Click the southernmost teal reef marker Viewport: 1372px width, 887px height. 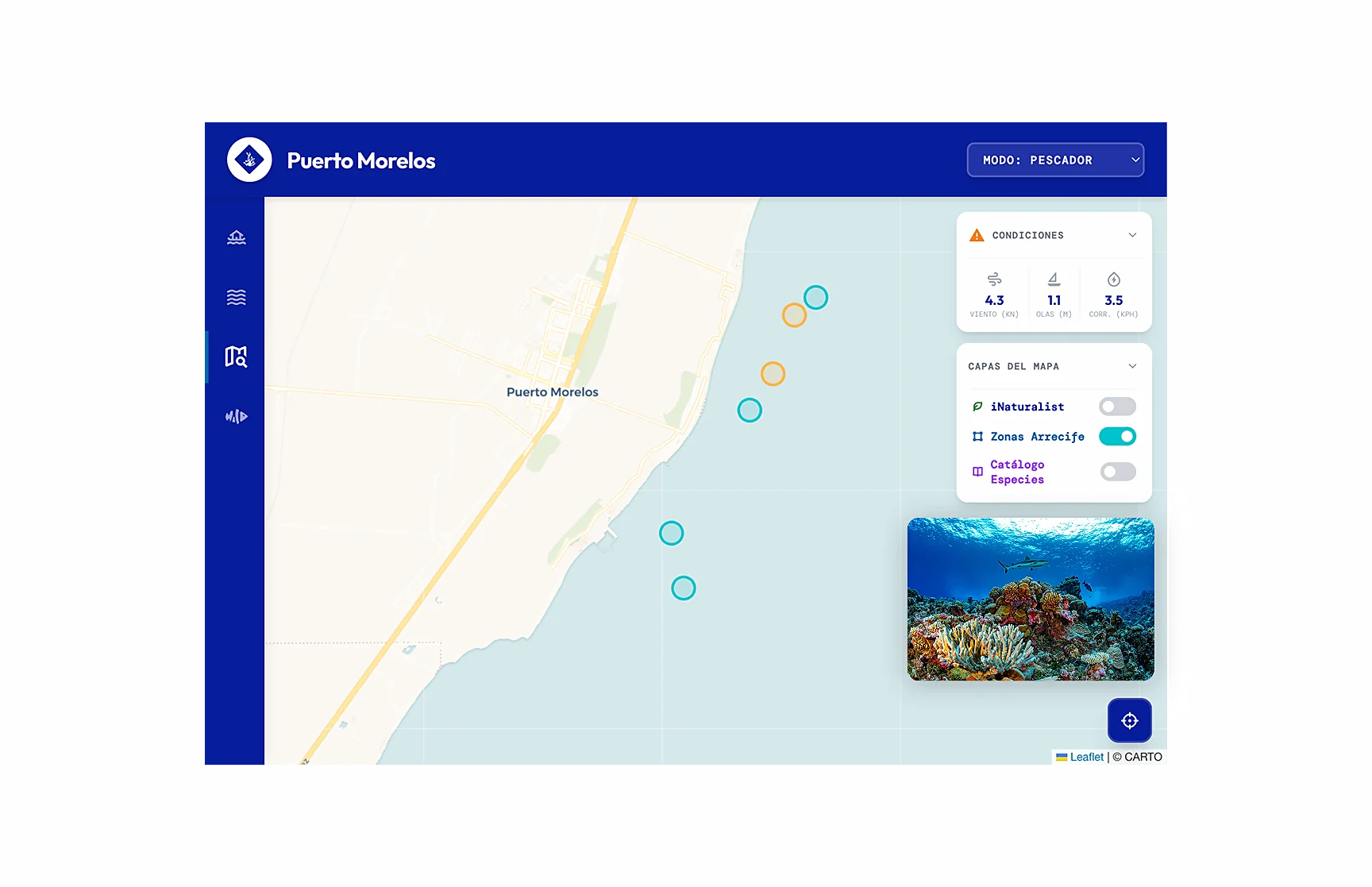[x=683, y=588]
